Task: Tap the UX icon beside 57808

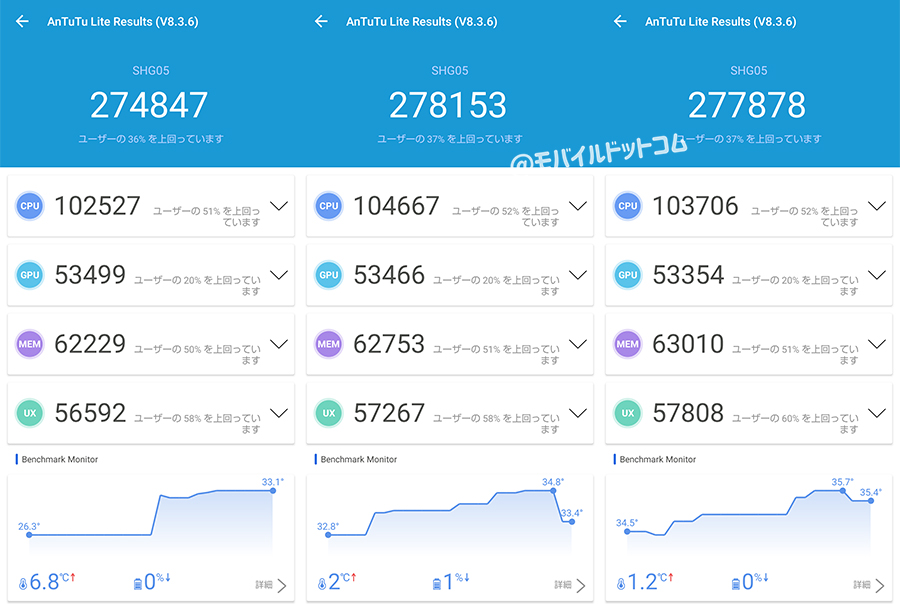Action: click(x=627, y=413)
